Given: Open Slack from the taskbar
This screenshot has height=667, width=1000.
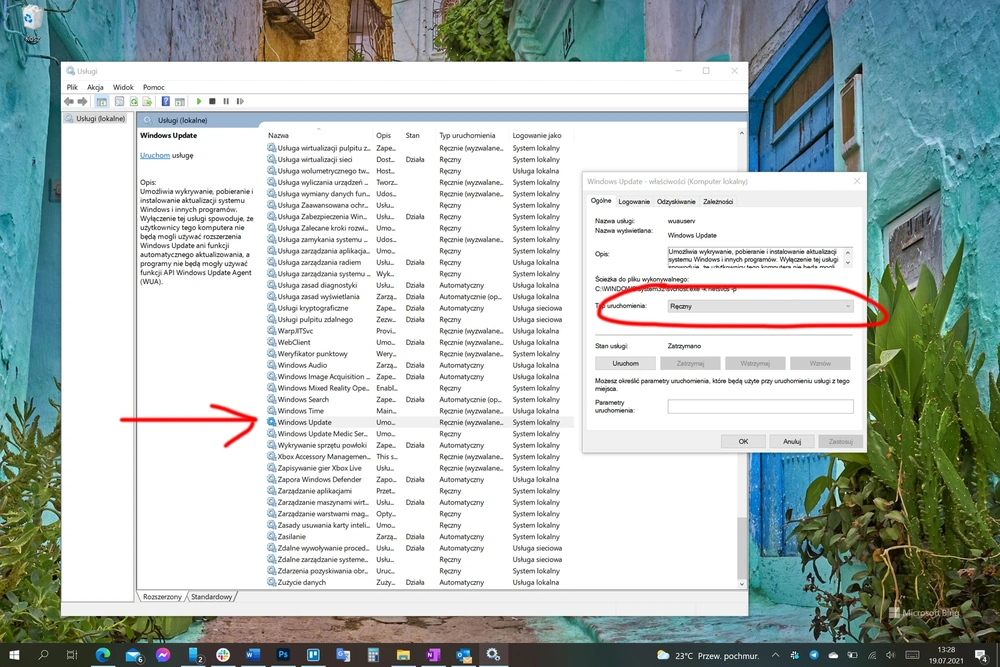Looking at the screenshot, I should 223,655.
